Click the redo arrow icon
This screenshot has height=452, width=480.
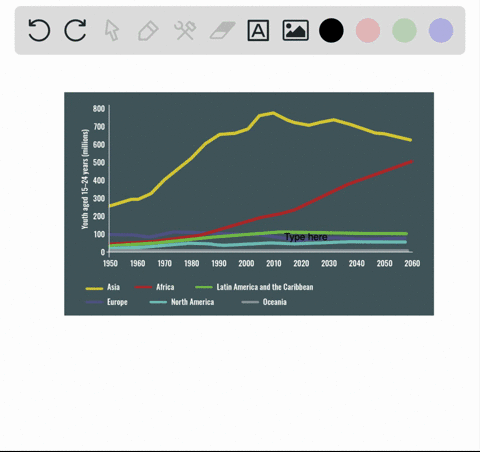coord(75,30)
